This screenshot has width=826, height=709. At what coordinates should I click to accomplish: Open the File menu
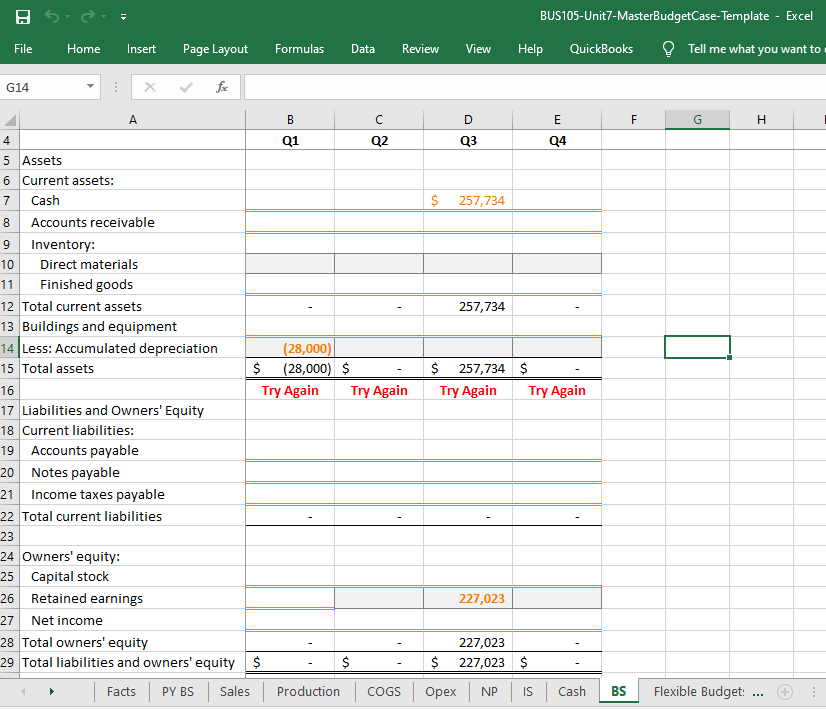[x=23, y=49]
